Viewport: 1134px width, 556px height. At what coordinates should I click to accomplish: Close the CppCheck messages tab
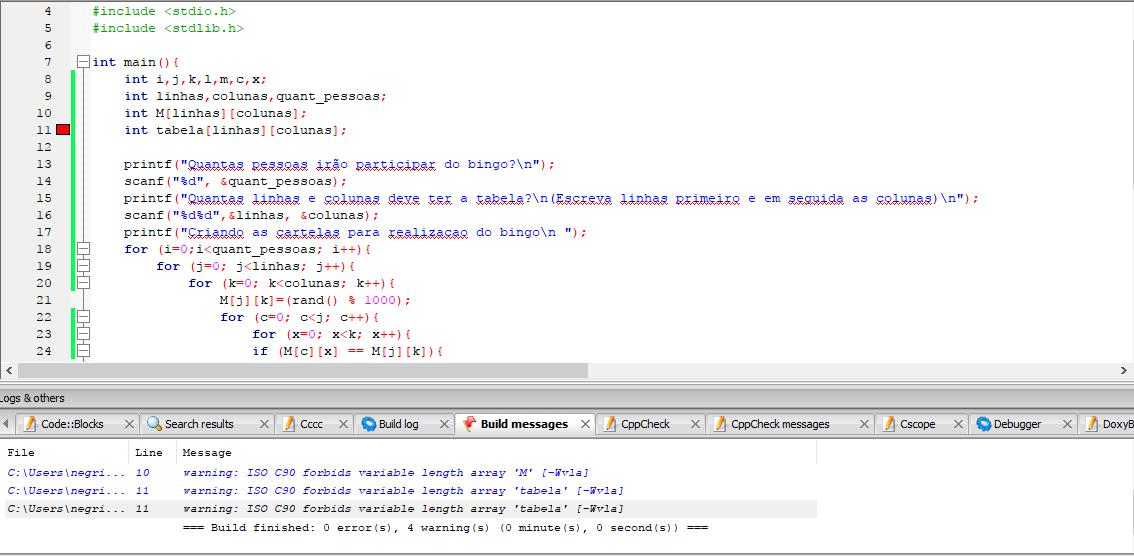[864, 424]
